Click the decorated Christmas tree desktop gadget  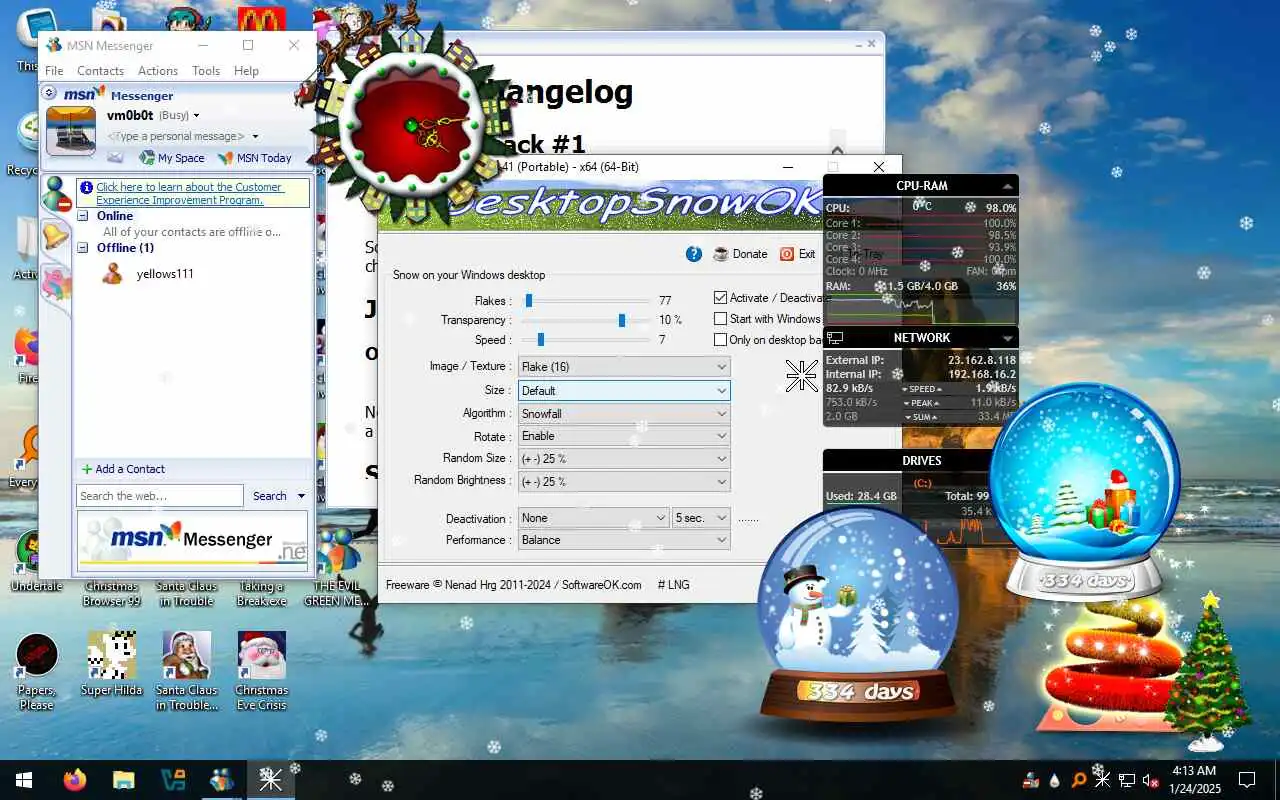(1208, 670)
